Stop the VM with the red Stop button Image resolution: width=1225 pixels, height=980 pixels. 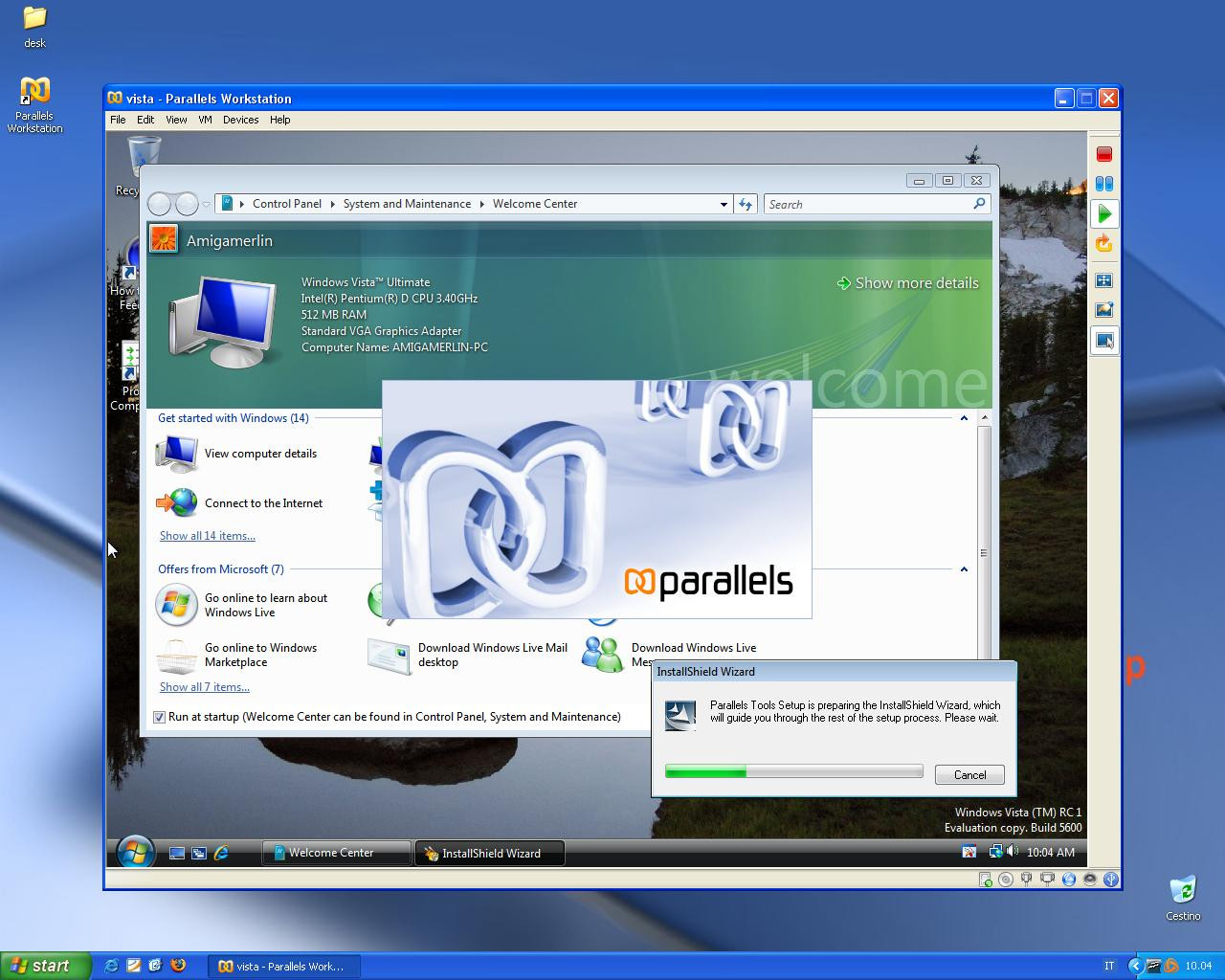click(1103, 154)
